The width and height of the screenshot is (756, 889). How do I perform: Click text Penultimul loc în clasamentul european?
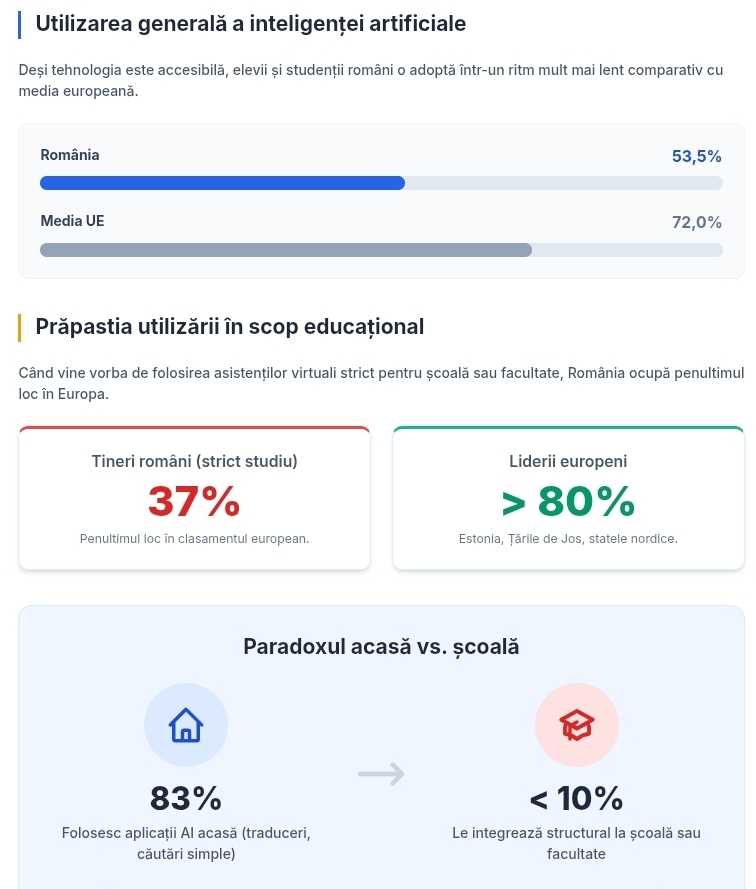(x=195, y=539)
